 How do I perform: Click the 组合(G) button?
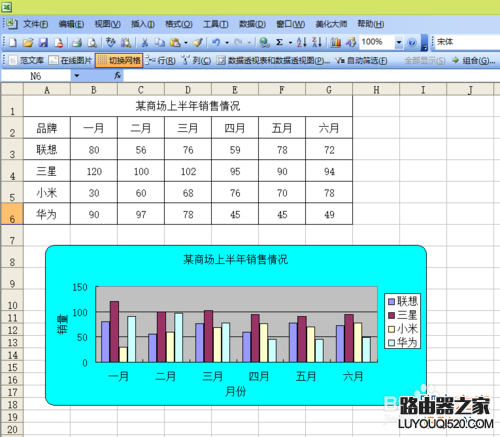[474, 60]
